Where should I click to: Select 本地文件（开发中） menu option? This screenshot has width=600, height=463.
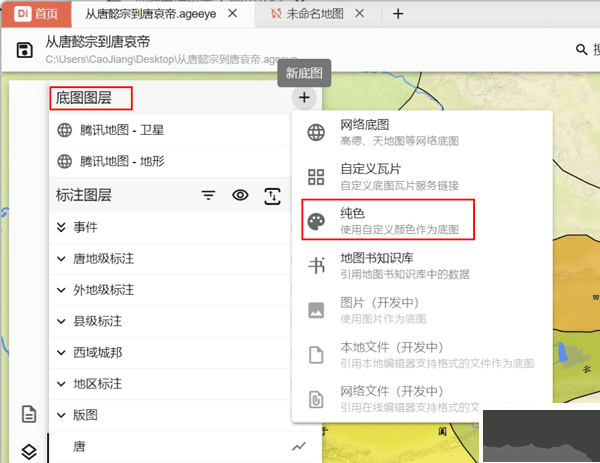(422, 355)
